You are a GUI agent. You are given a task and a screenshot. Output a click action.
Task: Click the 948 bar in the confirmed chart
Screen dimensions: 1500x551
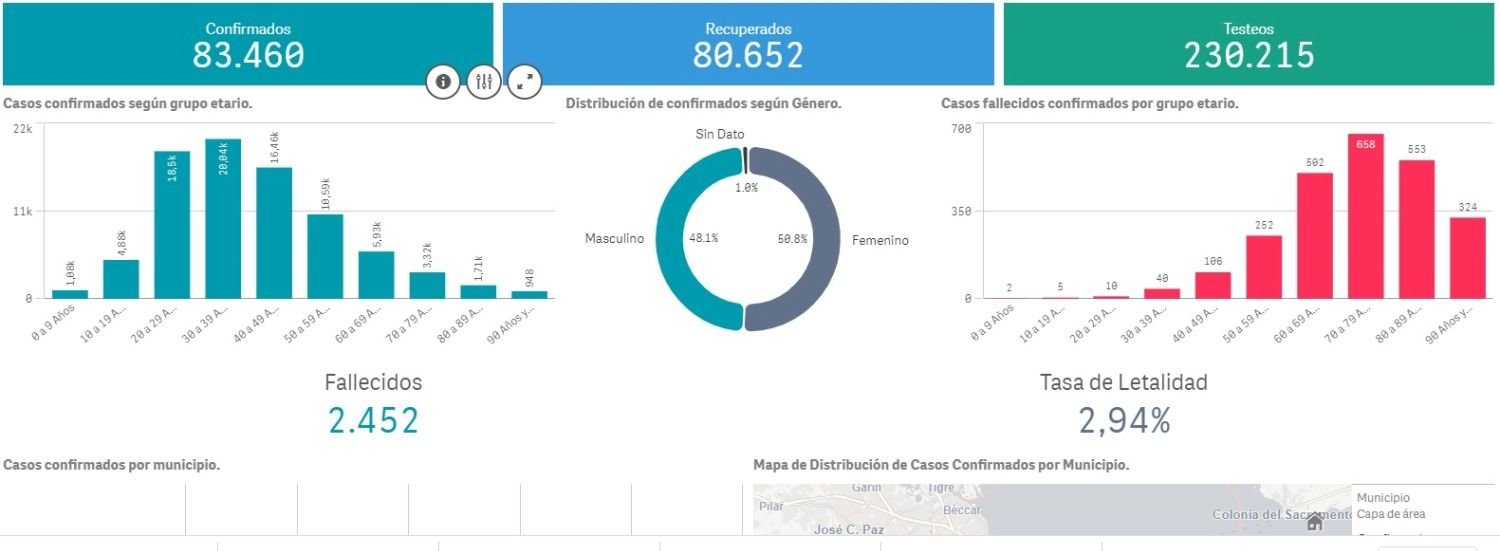(529, 294)
